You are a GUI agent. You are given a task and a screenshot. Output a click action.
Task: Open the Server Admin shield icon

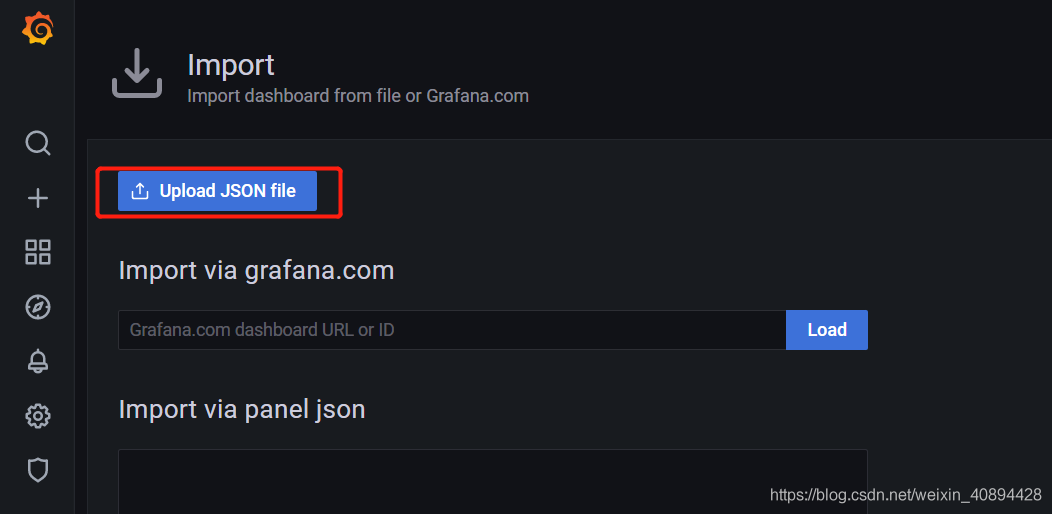[x=38, y=470]
